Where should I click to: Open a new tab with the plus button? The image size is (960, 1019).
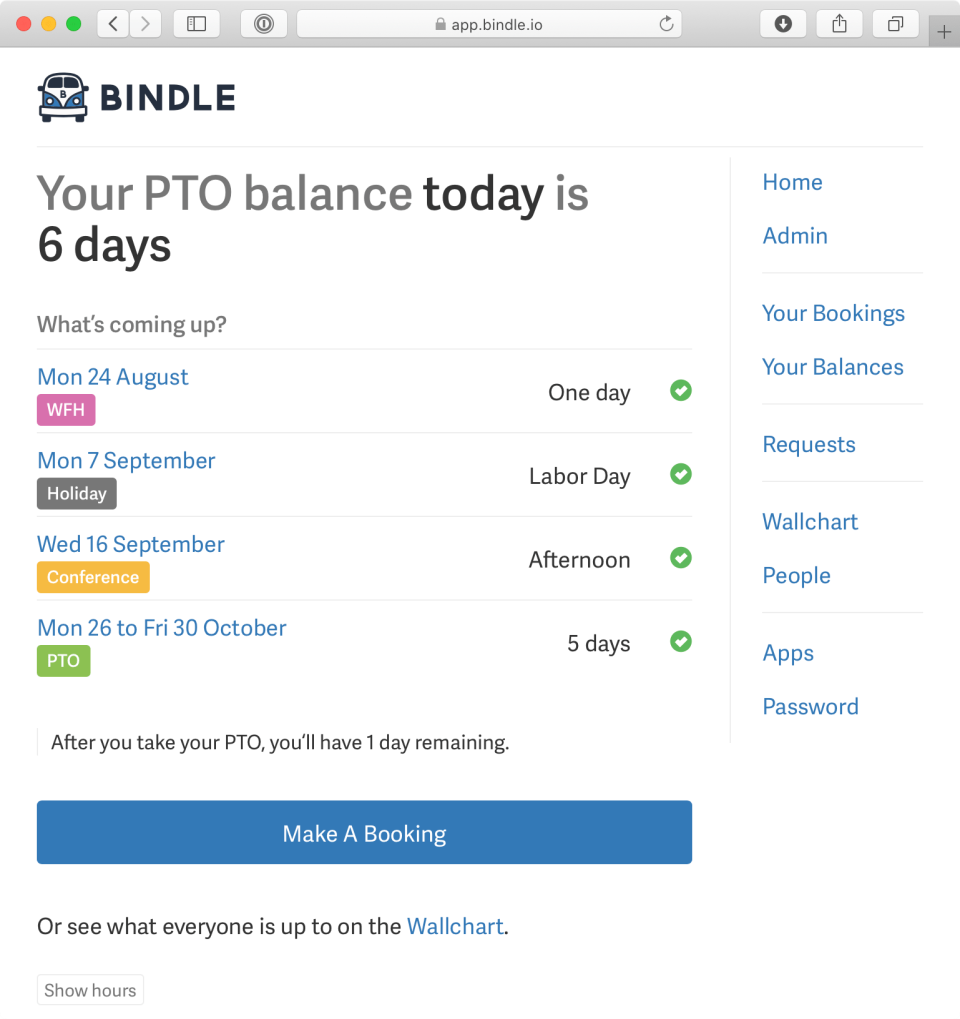[944, 31]
